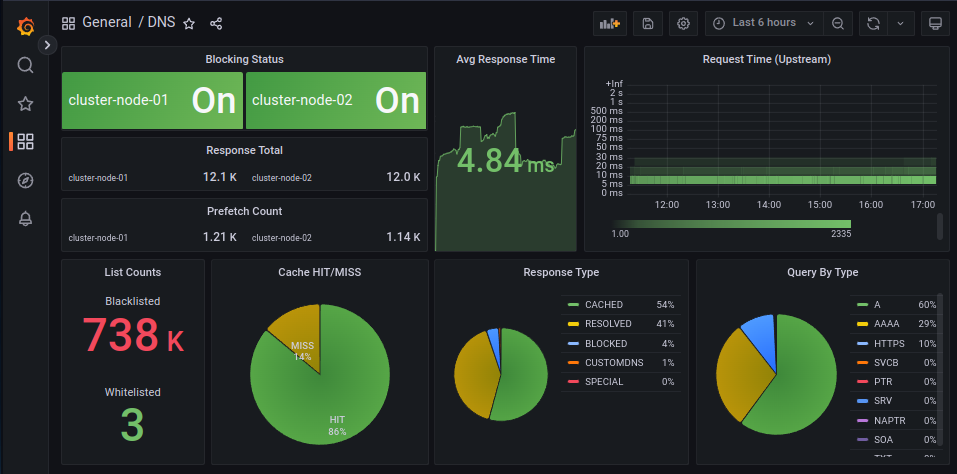Click the 4.84 ms average response value
Image resolution: width=957 pixels, height=474 pixels.
pos(505,160)
